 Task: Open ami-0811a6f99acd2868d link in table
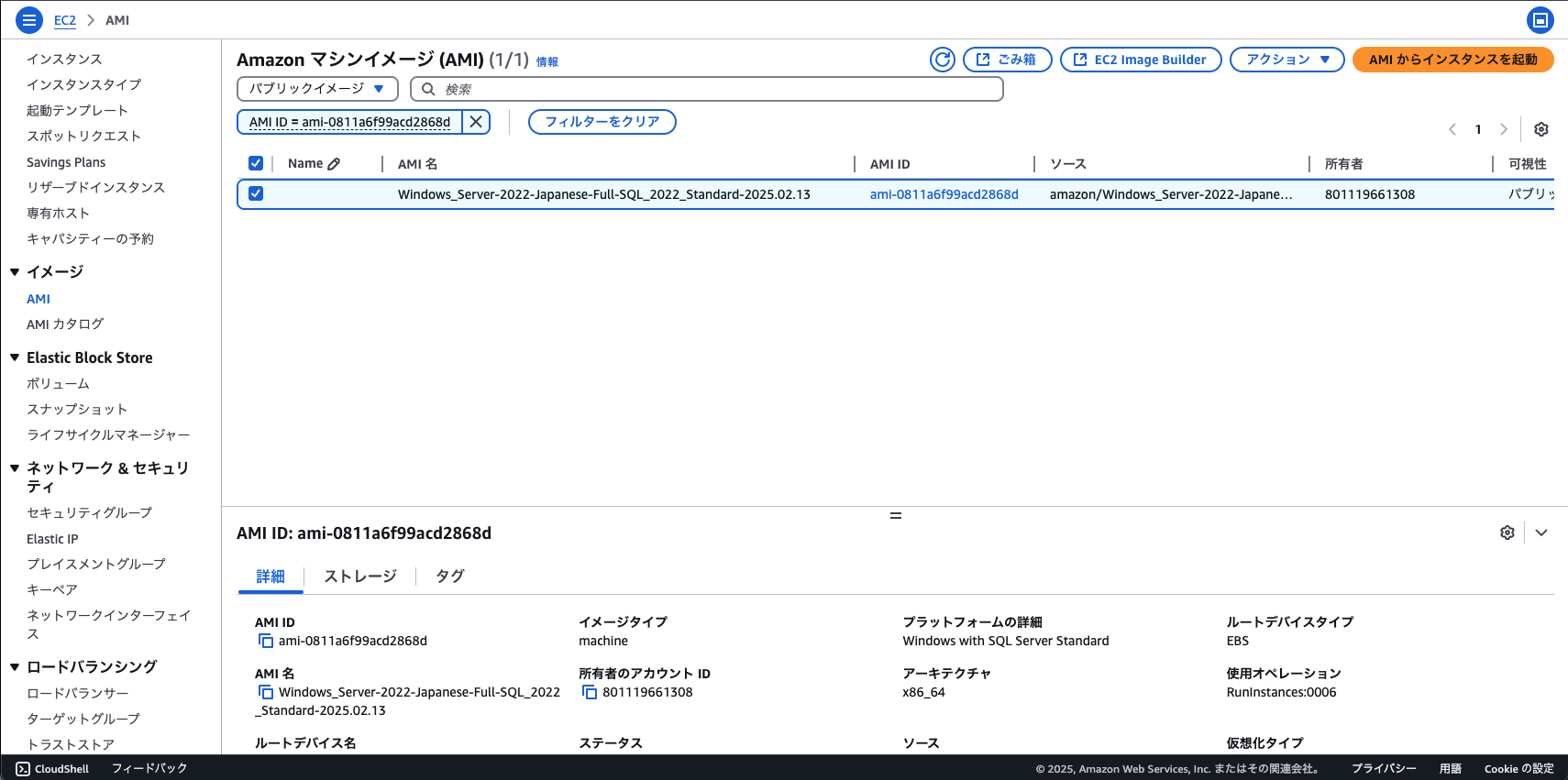944,194
